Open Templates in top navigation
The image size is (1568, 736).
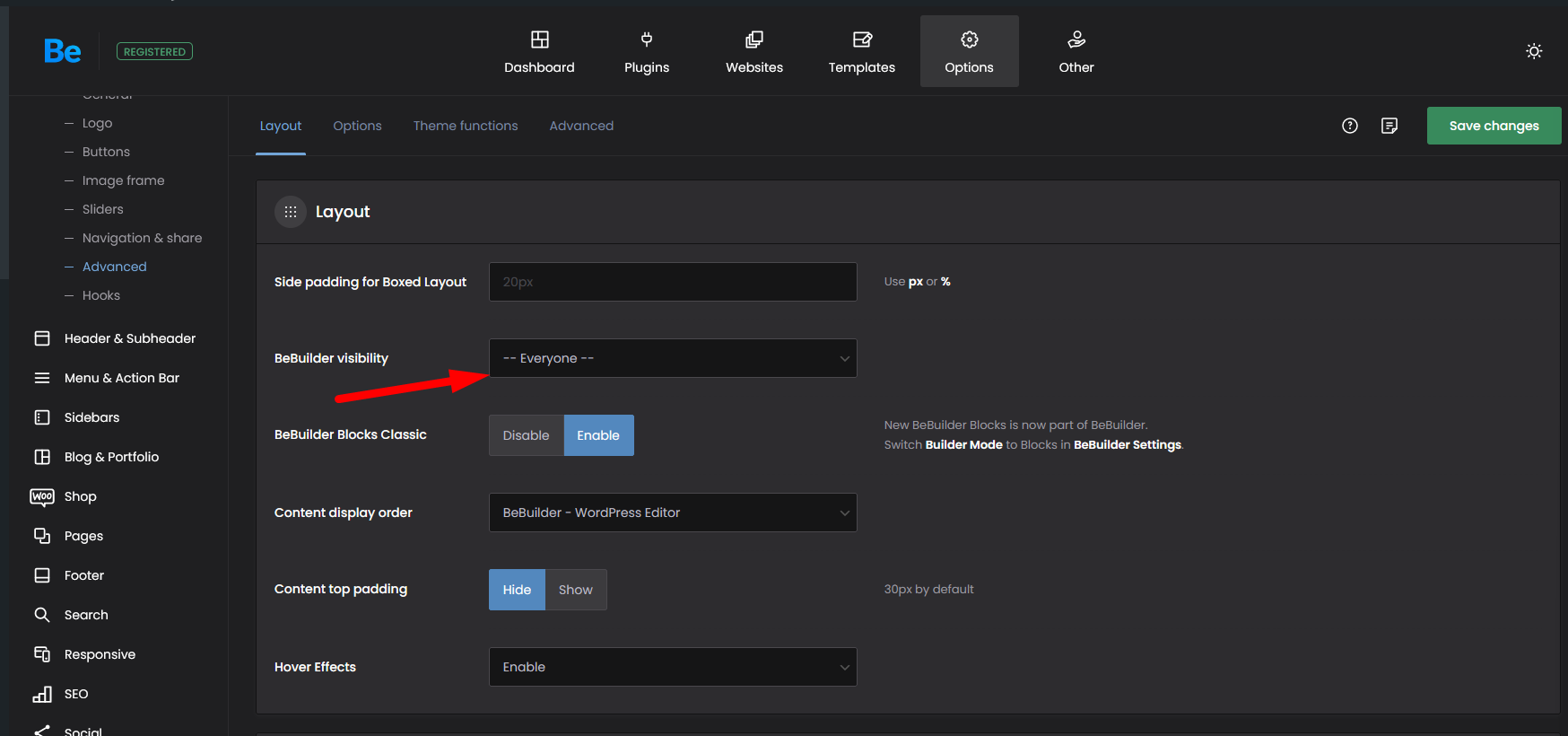coord(862,51)
